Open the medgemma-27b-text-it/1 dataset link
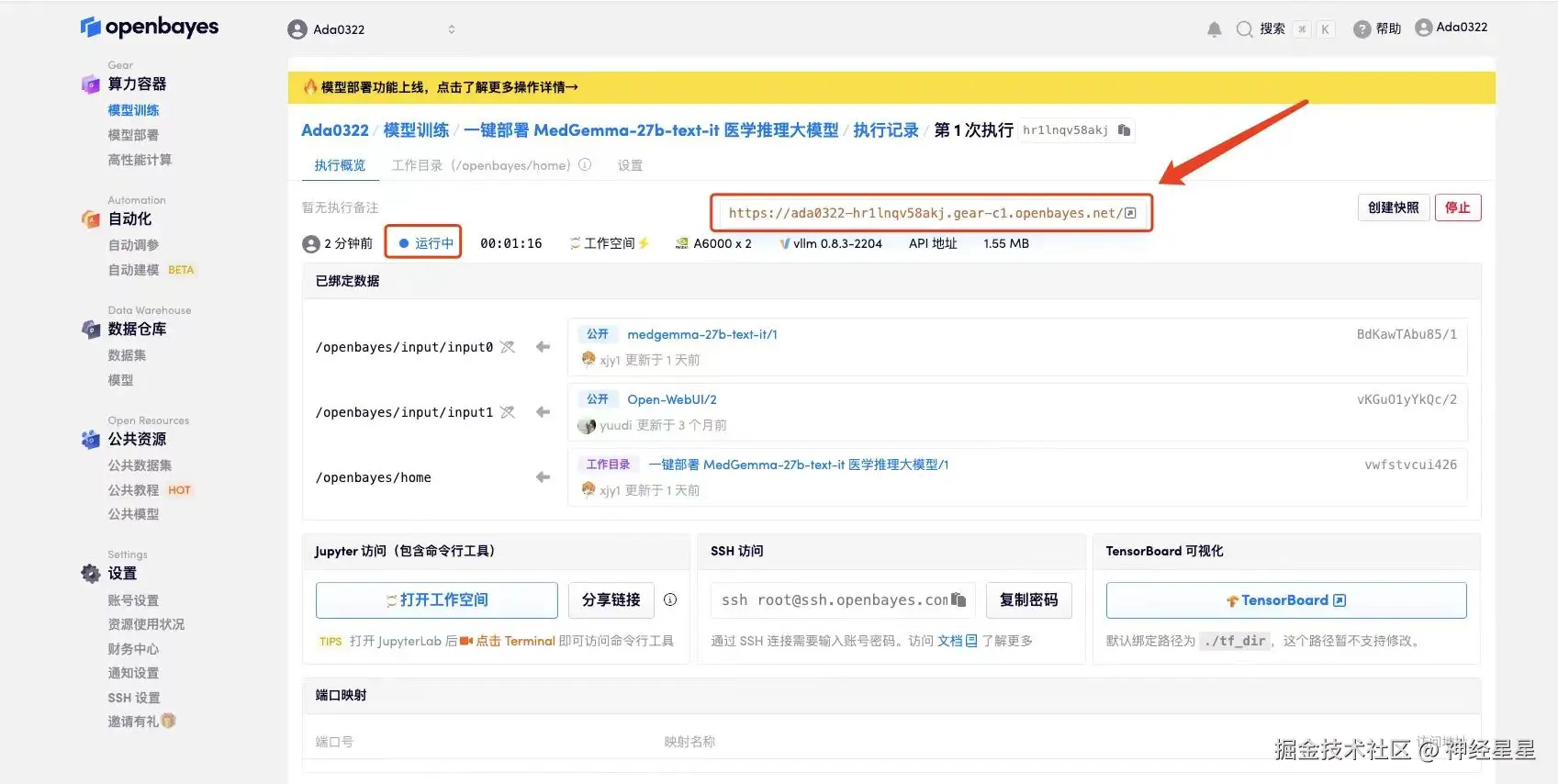1558x784 pixels. (702, 334)
